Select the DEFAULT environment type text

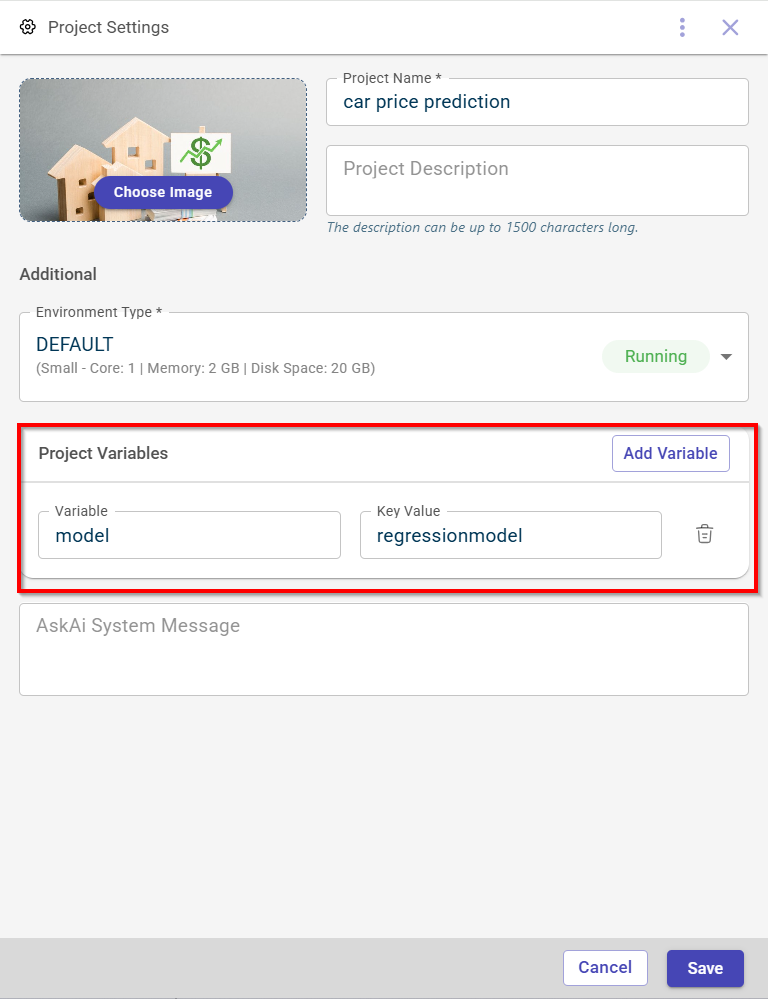point(75,344)
